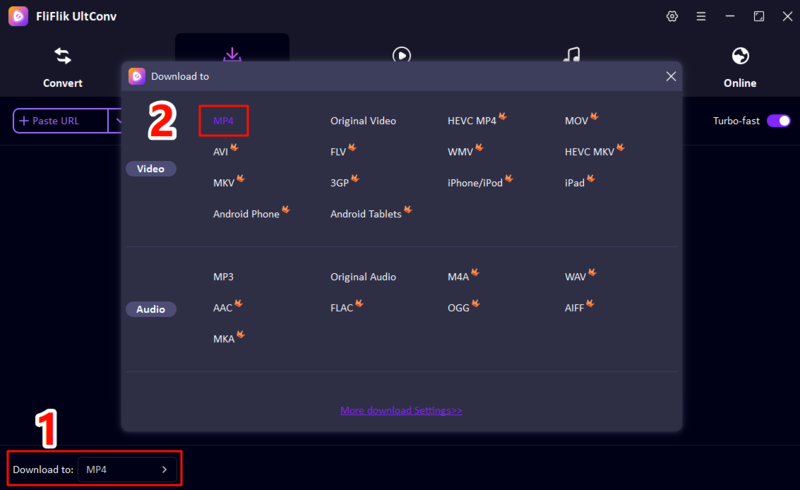Choose HEVC MKV format

click(x=589, y=152)
